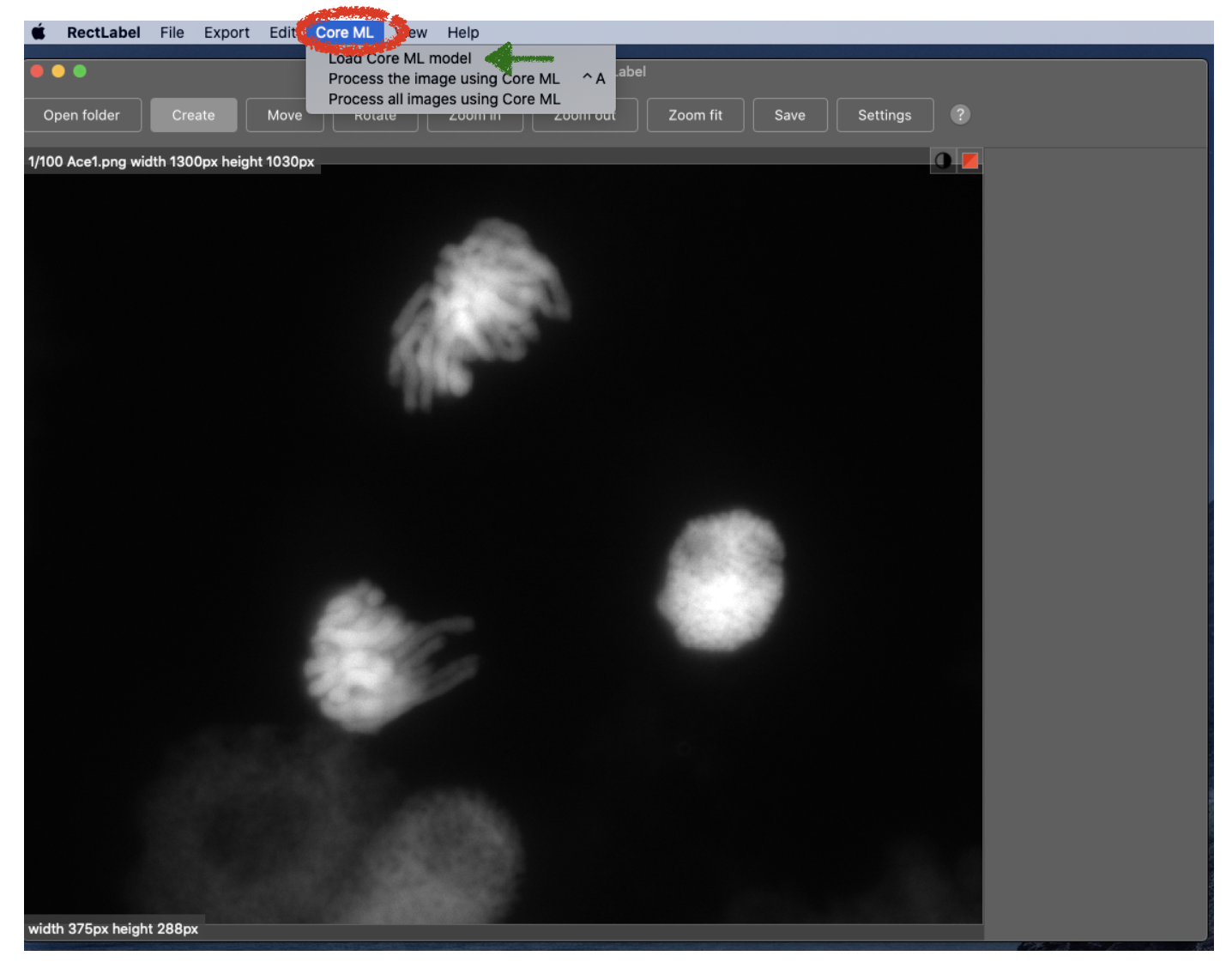Close the open Core ML menu

click(x=344, y=33)
